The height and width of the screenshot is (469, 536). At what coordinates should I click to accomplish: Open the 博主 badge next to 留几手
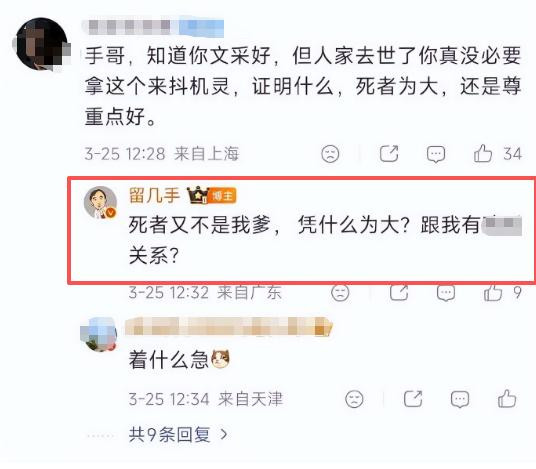222,196
